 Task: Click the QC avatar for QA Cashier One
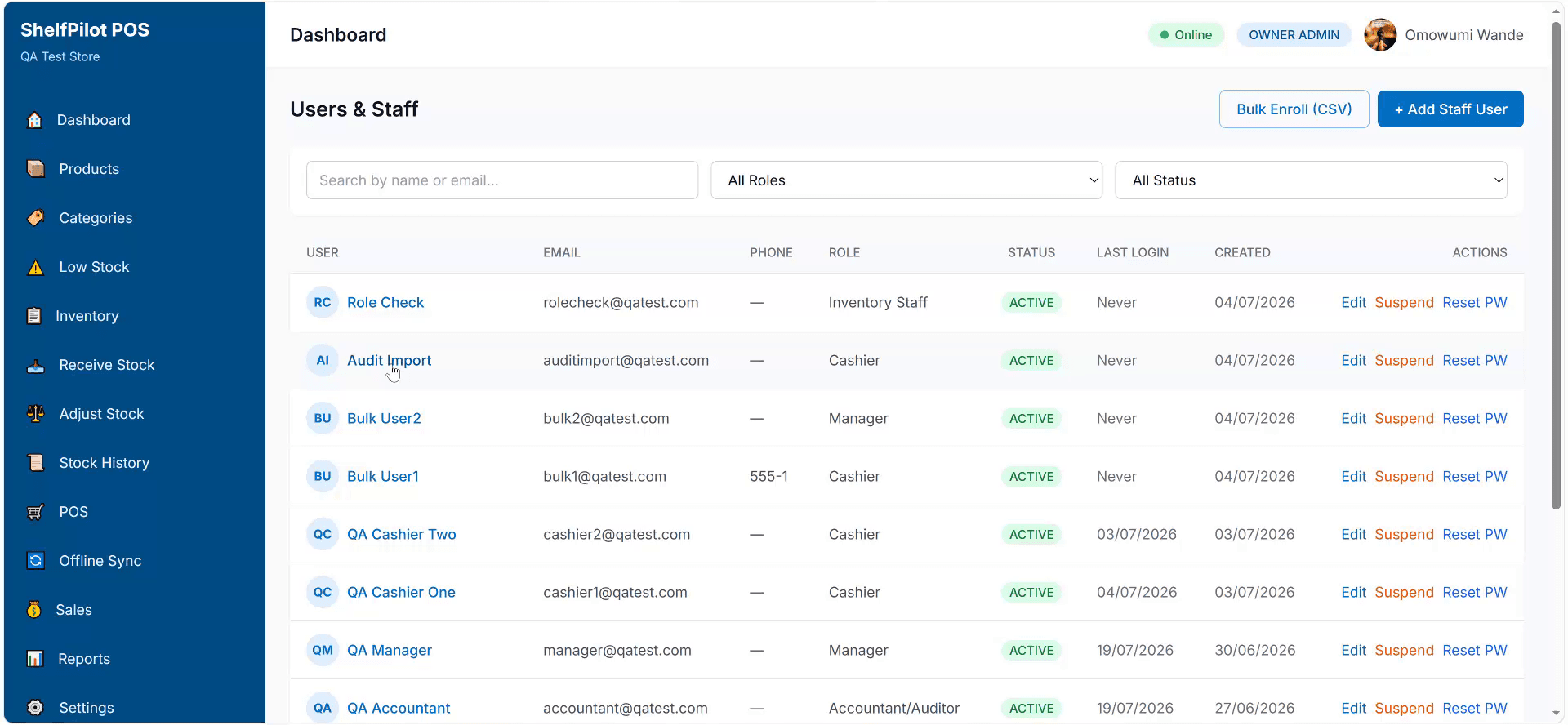[323, 592]
